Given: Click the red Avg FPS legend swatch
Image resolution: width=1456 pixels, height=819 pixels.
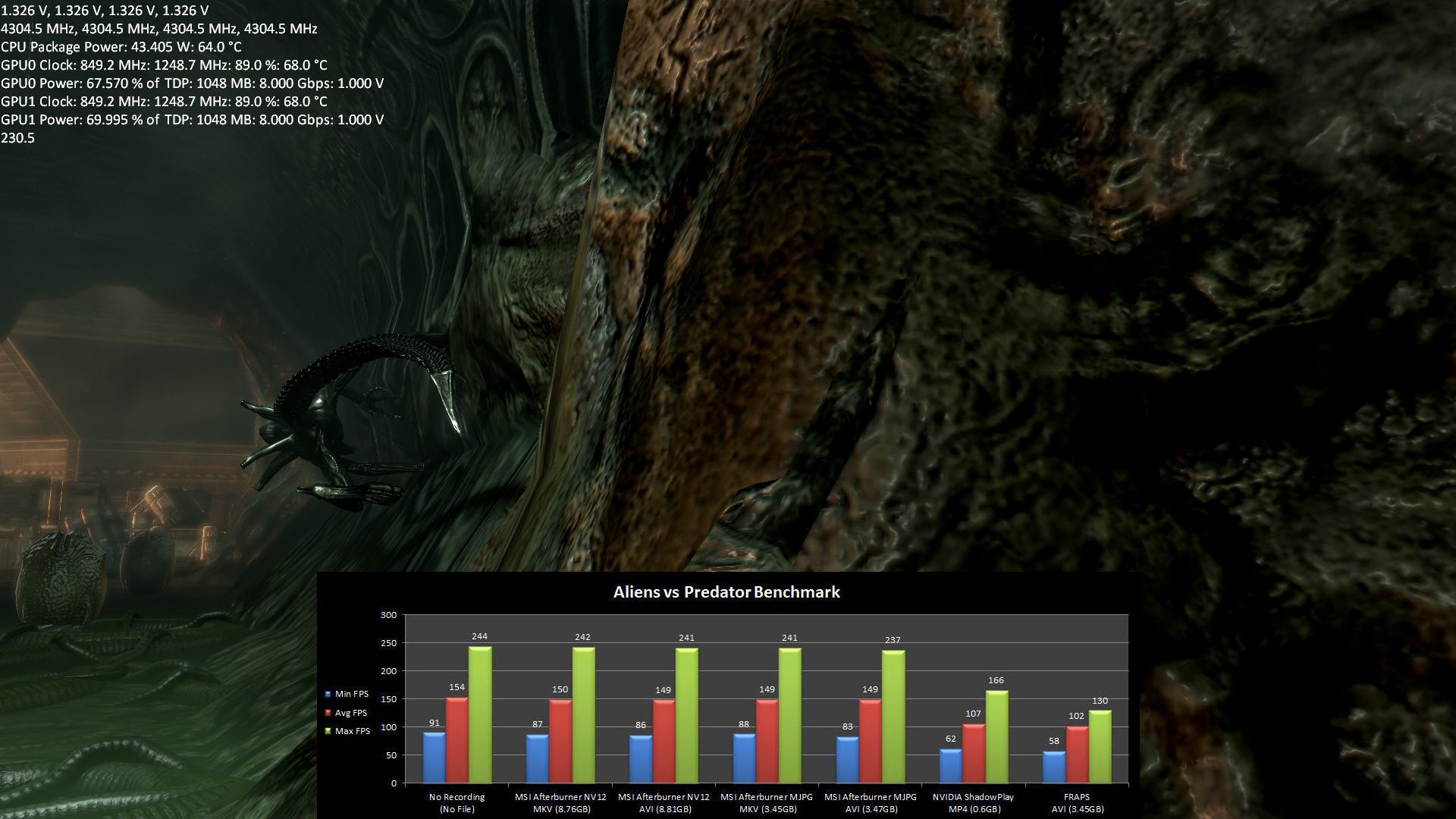Looking at the screenshot, I should [328, 713].
